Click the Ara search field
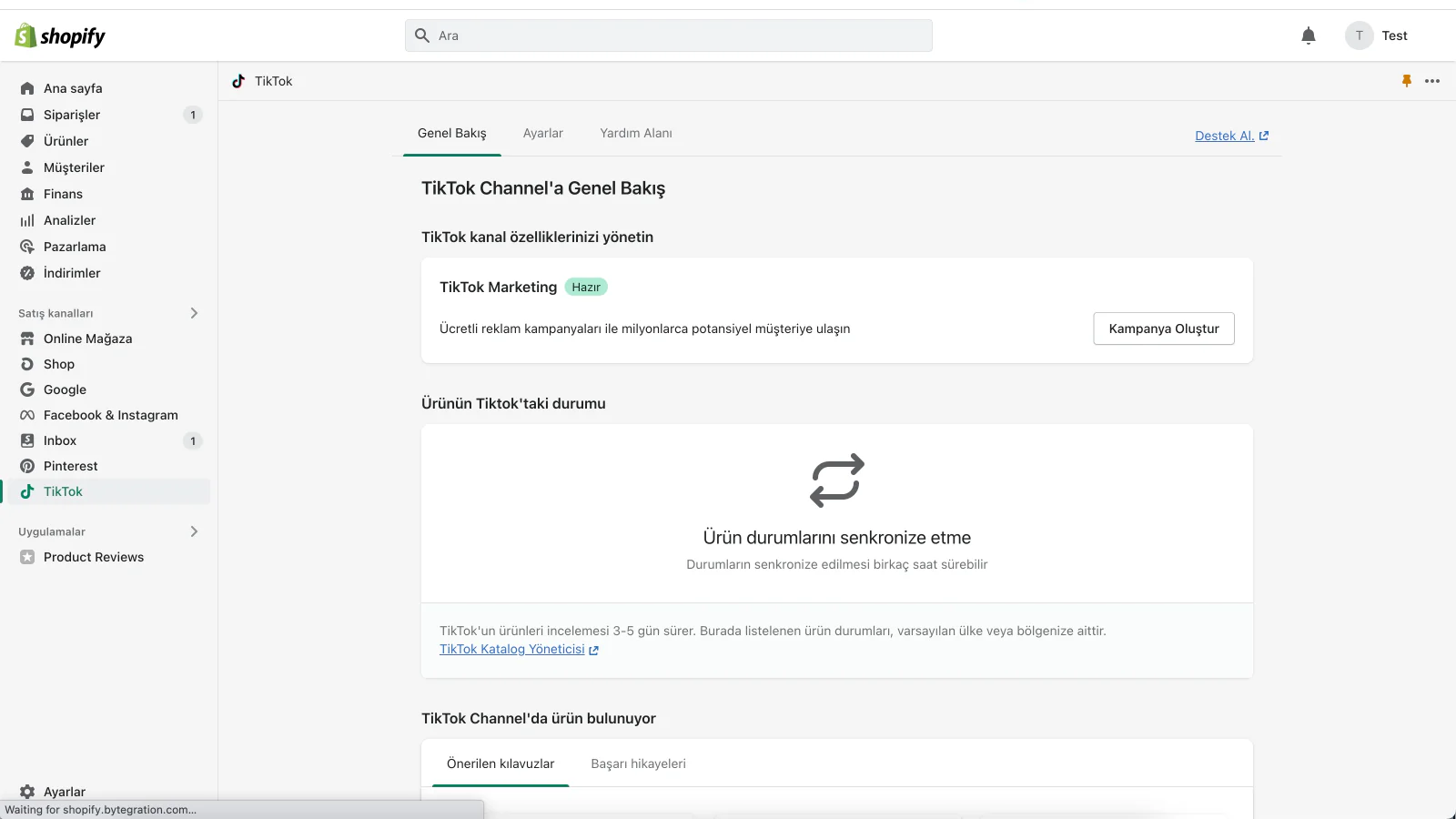Screen dimensions: 1456x819 coord(669,35)
